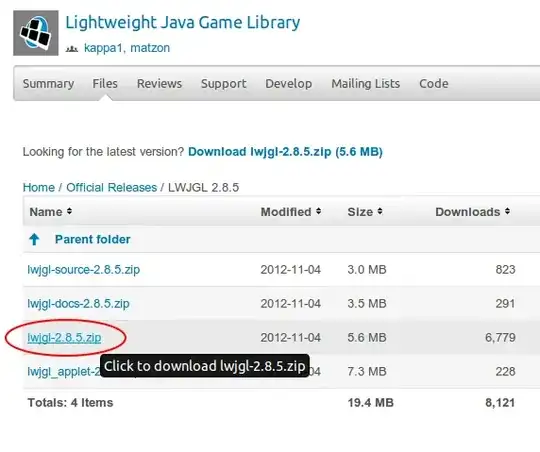Click the 6,779 downloads value

[x=500, y=338]
